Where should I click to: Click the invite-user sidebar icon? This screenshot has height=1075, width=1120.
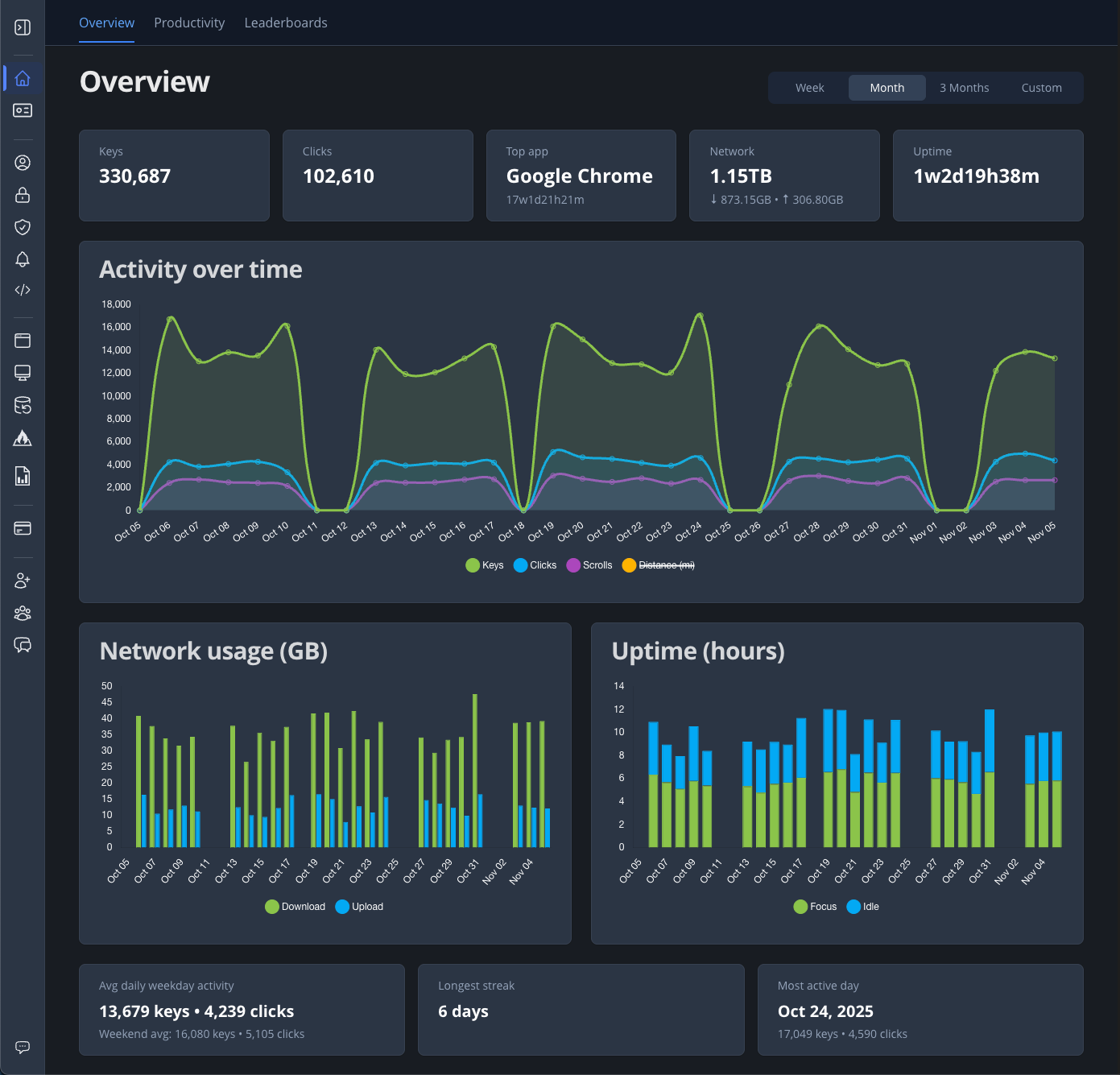(23, 581)
